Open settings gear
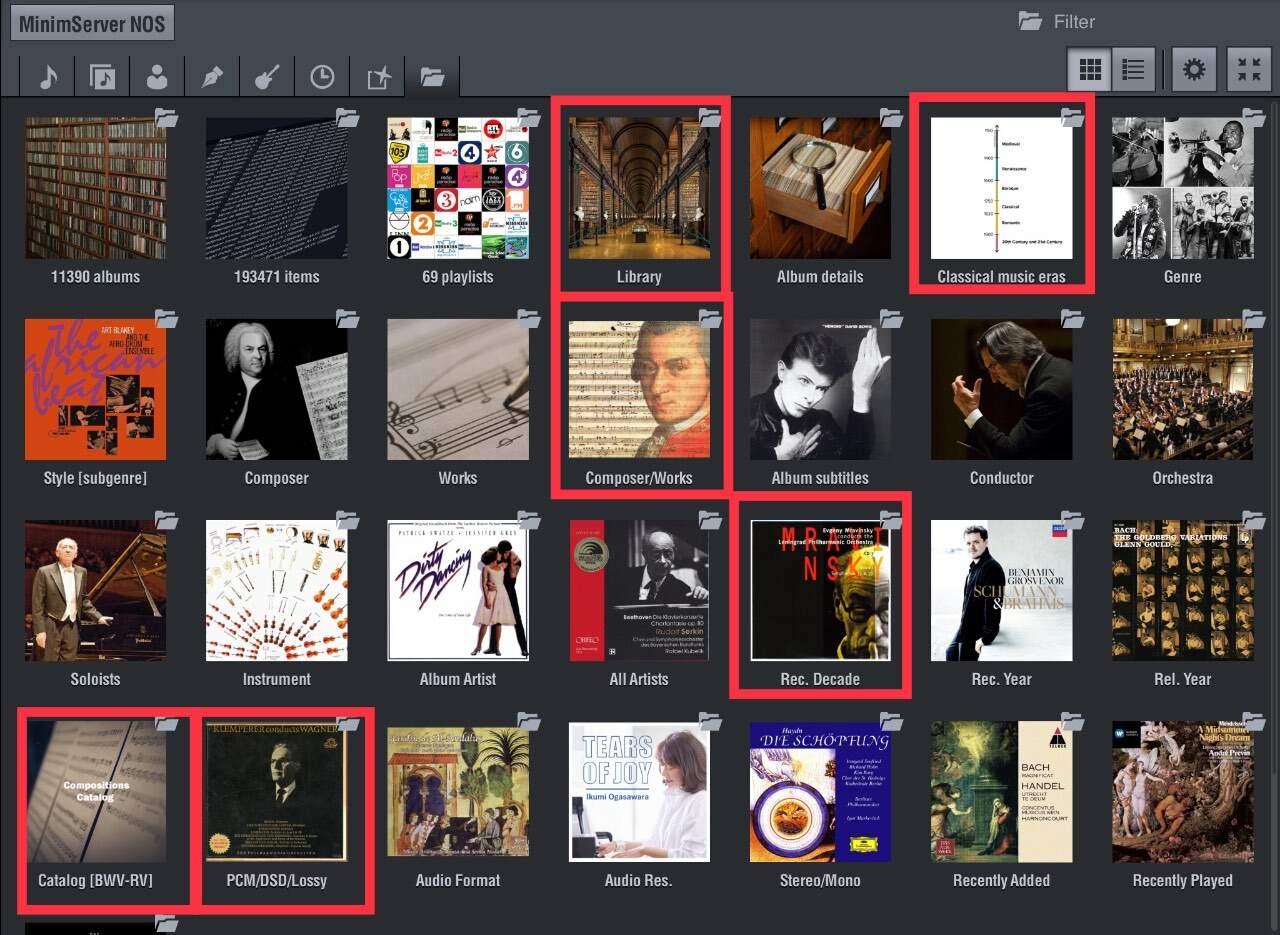 1193,69
